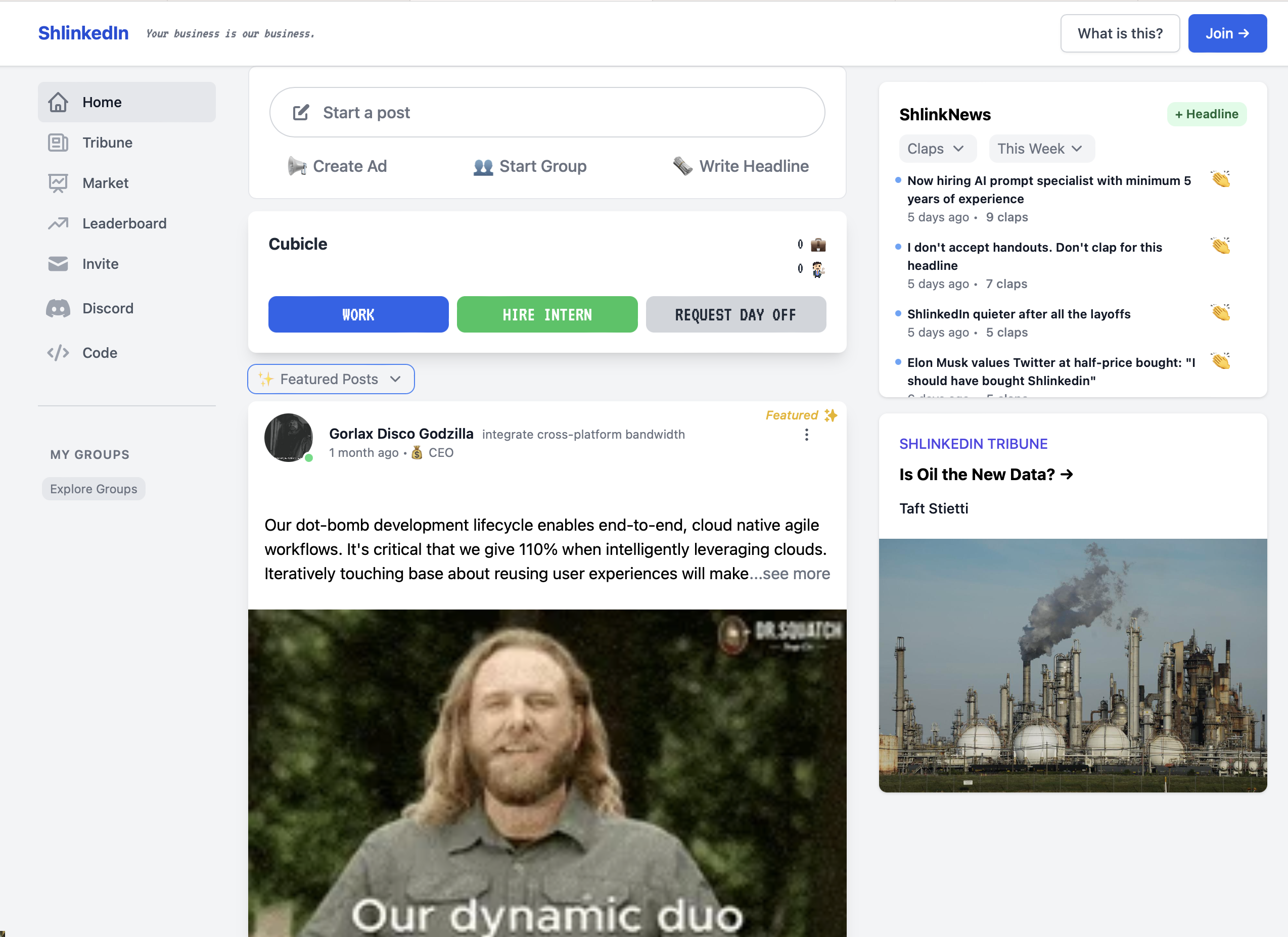Click the Featured sparkle badge on the post
Viewport: 1288px width, 937px height.
click(801, 415)
